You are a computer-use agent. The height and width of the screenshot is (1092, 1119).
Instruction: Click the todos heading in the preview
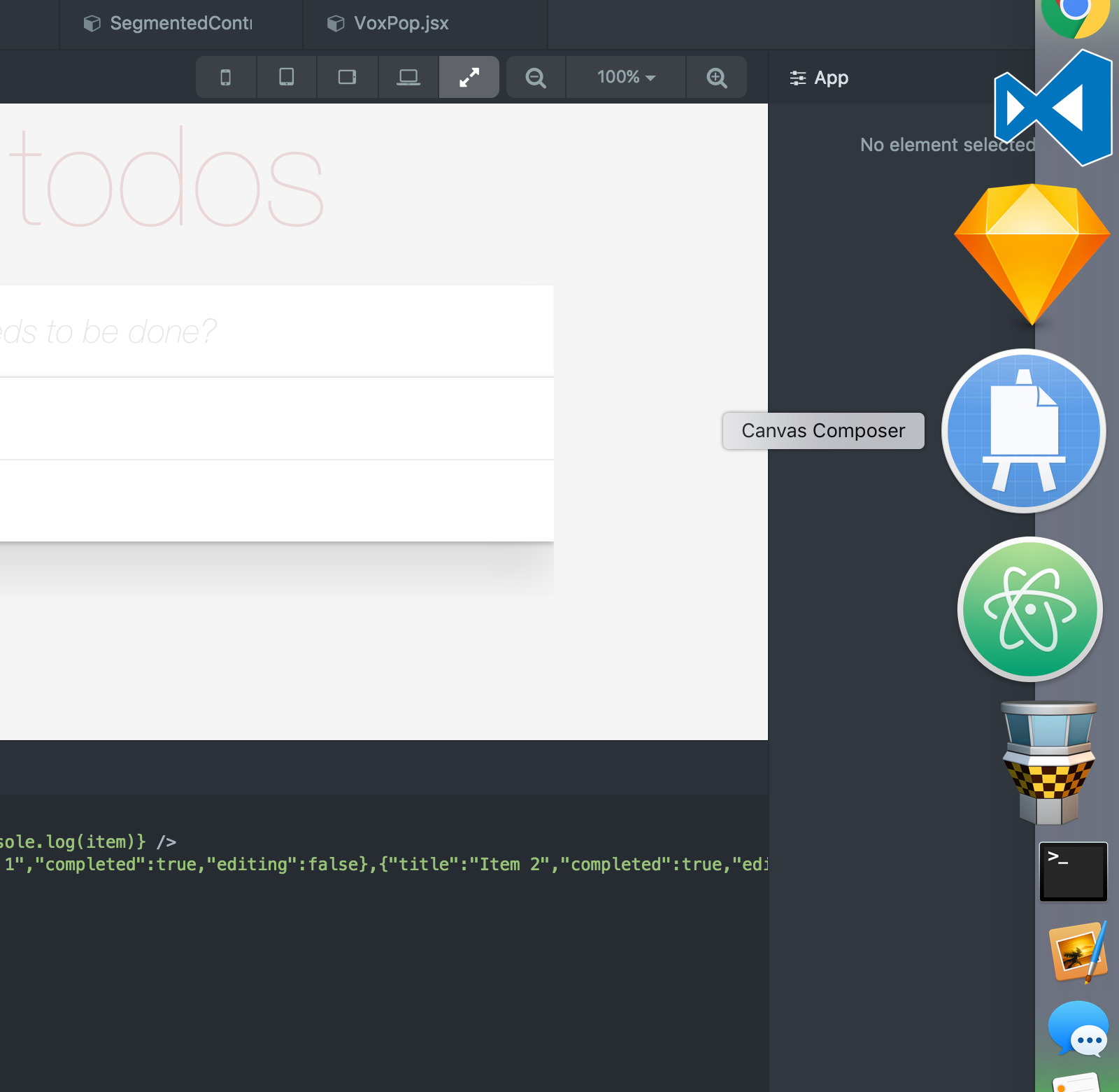[166, 180]
